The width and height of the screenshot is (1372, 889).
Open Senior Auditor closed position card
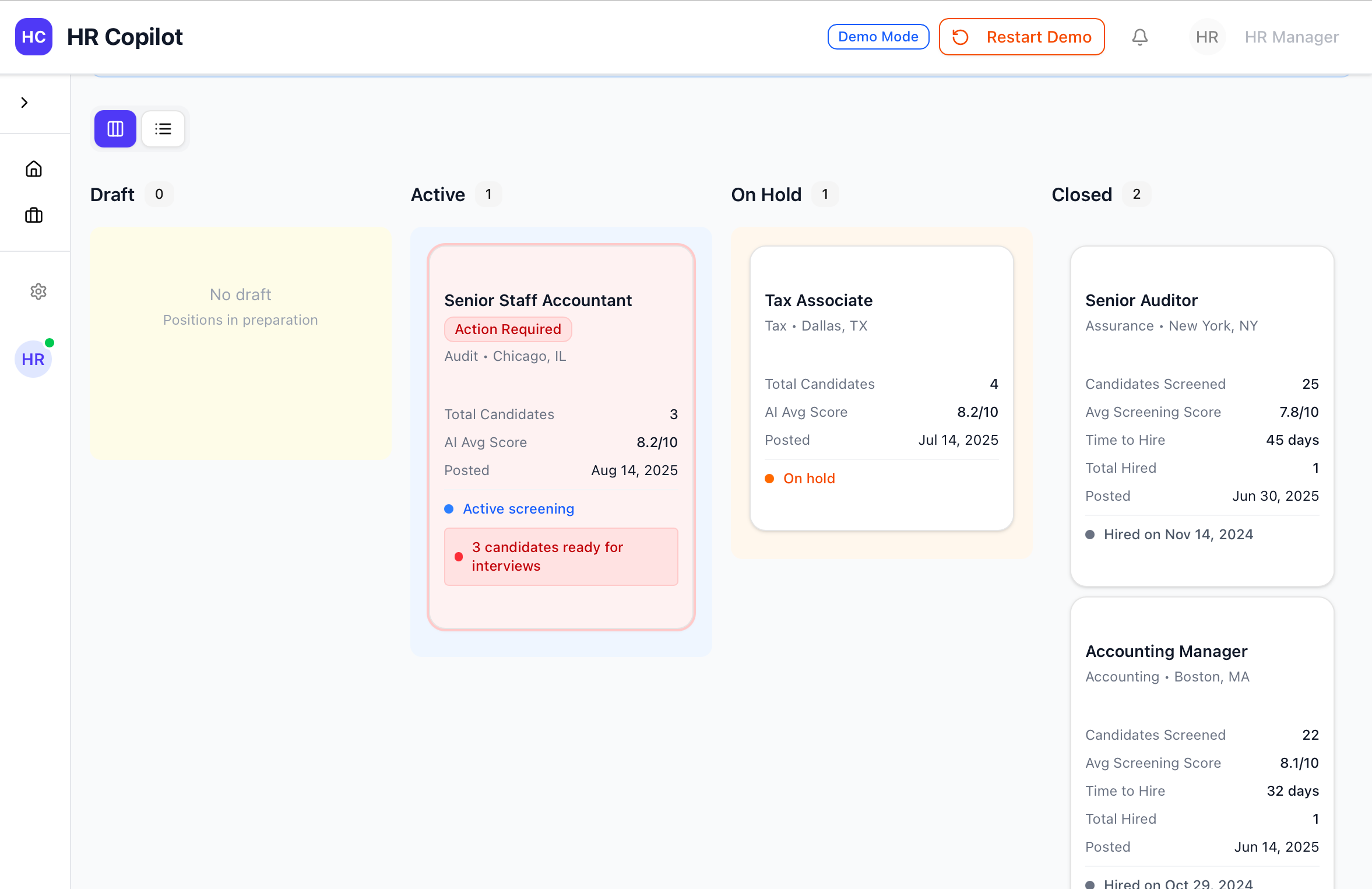(1141, 300)
